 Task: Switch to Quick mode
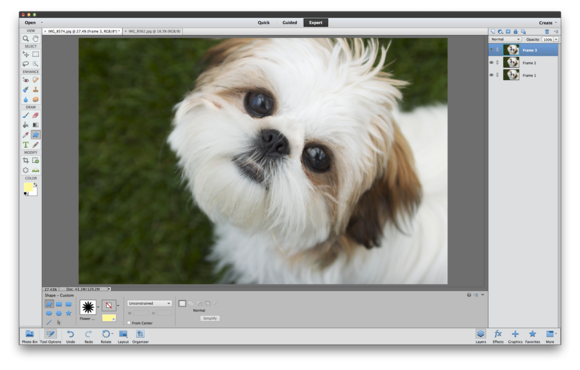point(263,23)
